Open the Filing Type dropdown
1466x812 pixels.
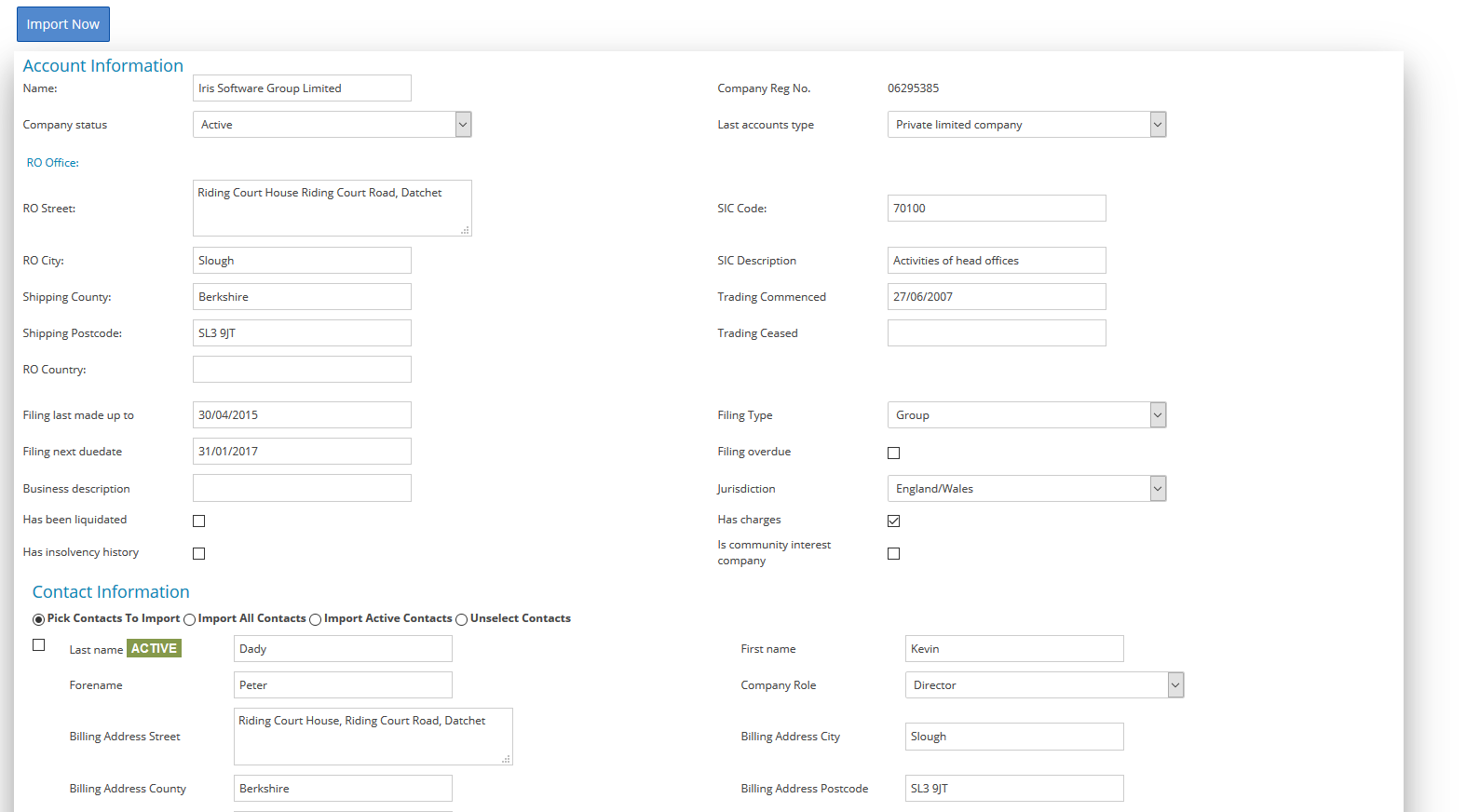pyautogui.click(x=1026, y=415)
